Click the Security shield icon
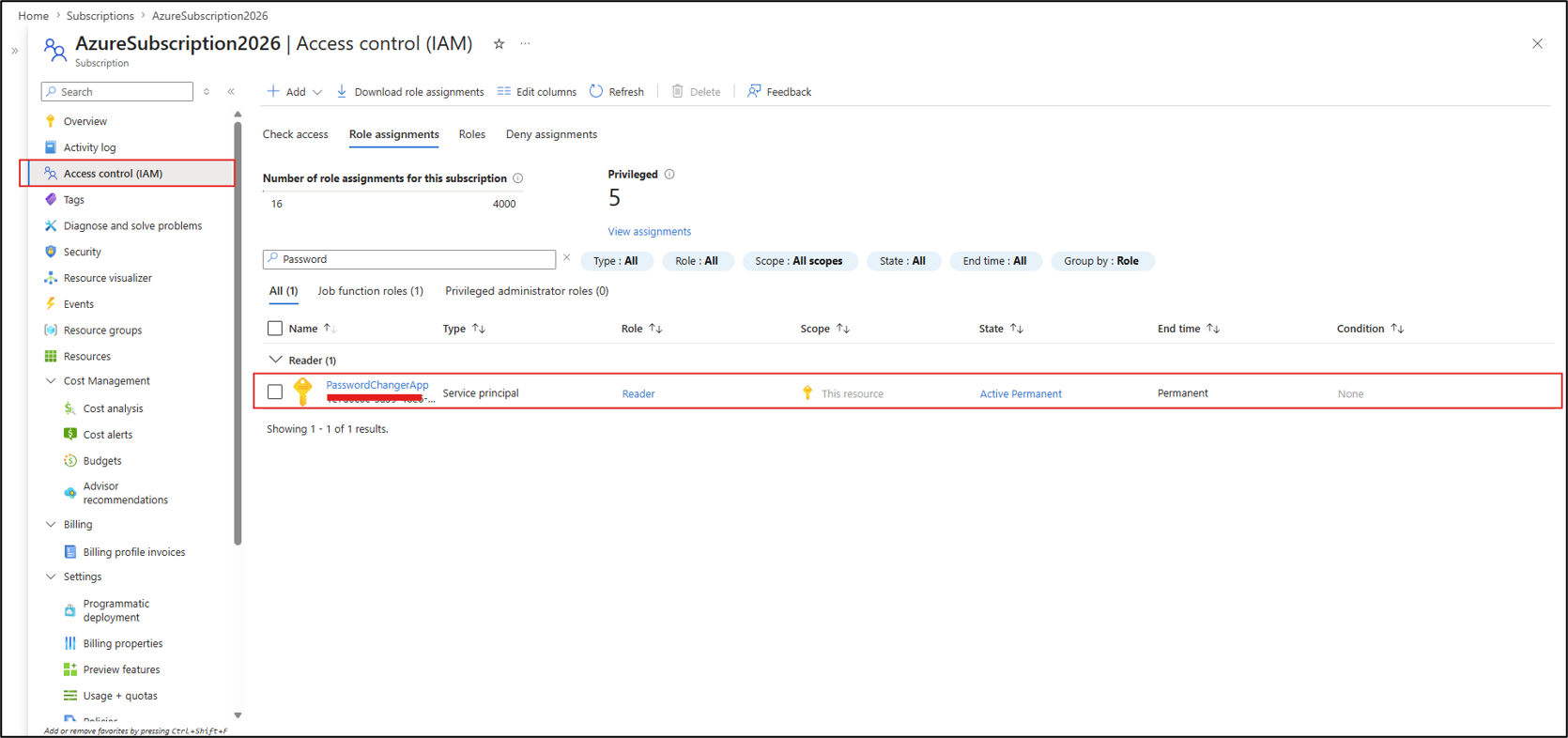Image resolution: width=1568 pixels, height=738 pixels. point(51,252)
